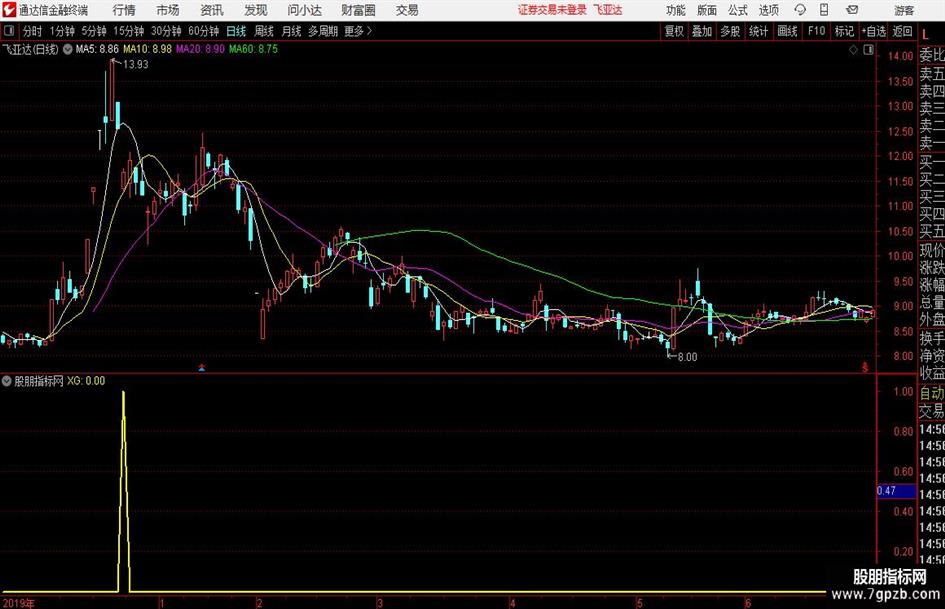Screen dimensions: 945x609
Task: Click the 13.93 high price label
Action: (x=136, y=65)
